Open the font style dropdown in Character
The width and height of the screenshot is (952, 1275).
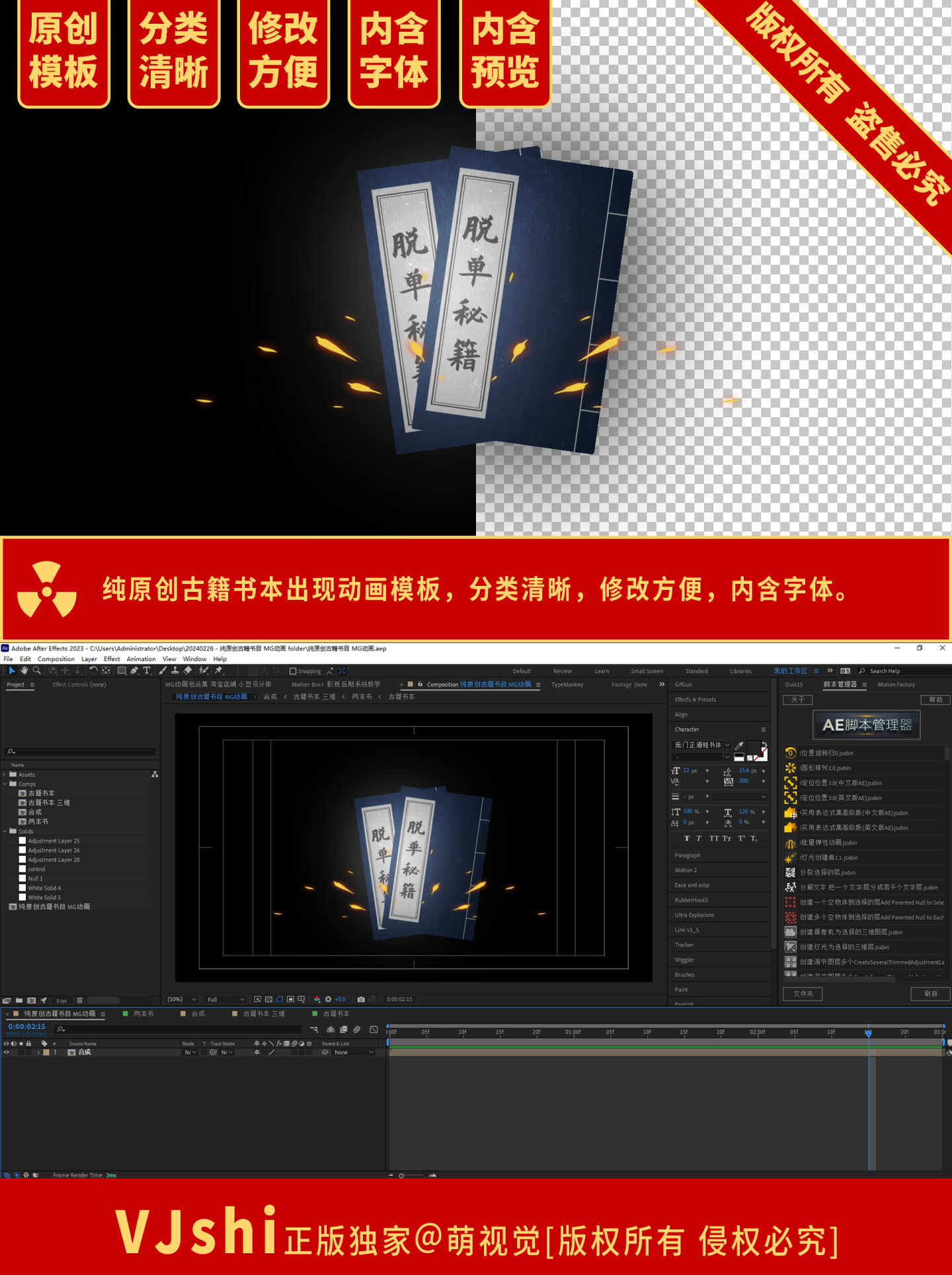[701, 757]
